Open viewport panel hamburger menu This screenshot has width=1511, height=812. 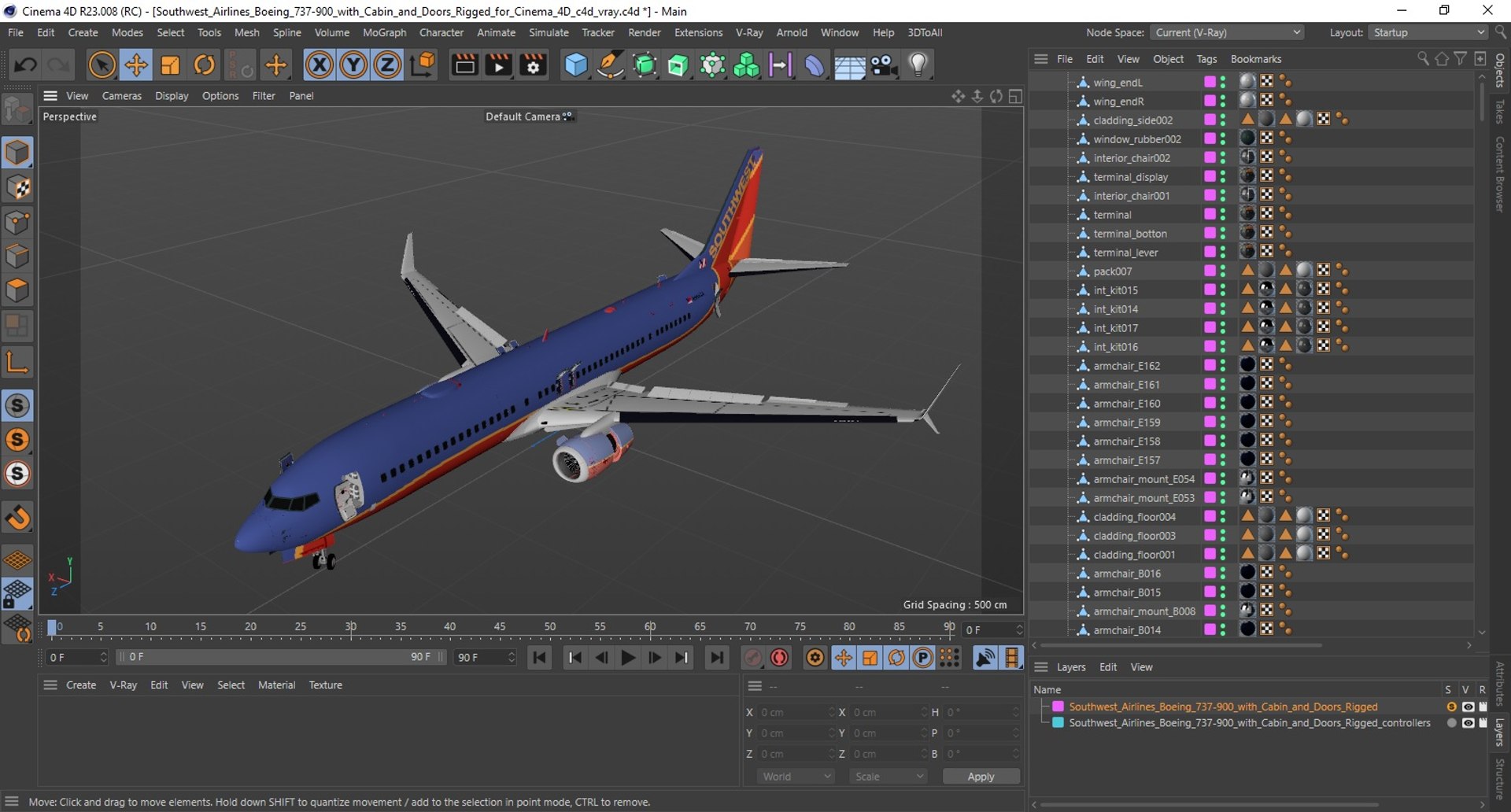tap(50, 96)
